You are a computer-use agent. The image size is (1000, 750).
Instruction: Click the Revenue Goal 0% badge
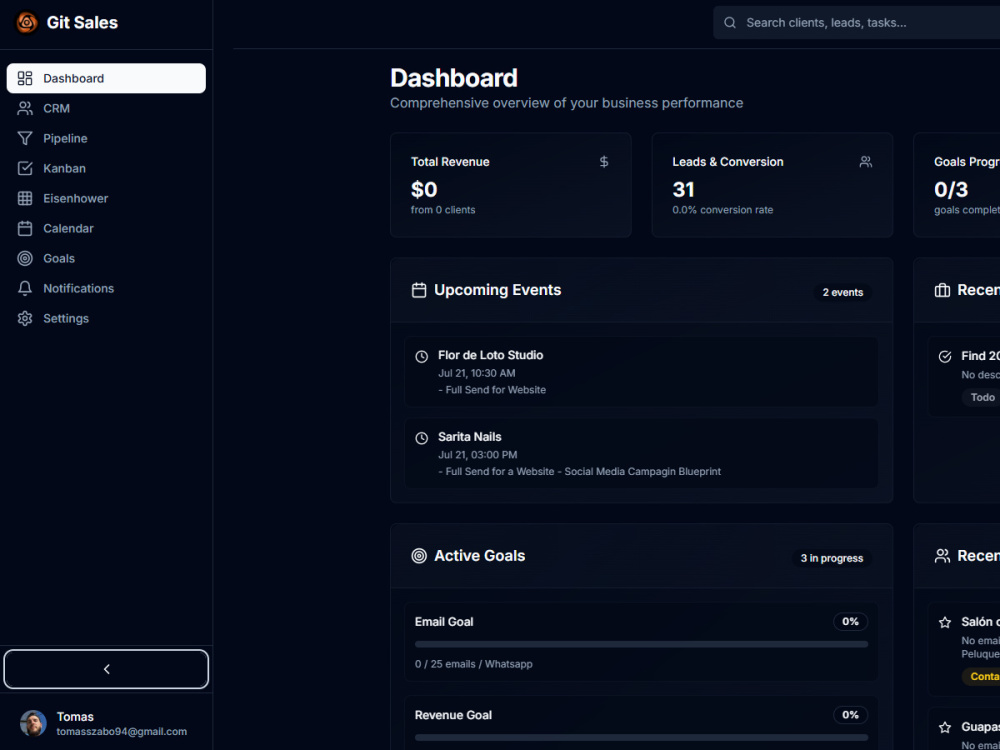tap(850, 715)
